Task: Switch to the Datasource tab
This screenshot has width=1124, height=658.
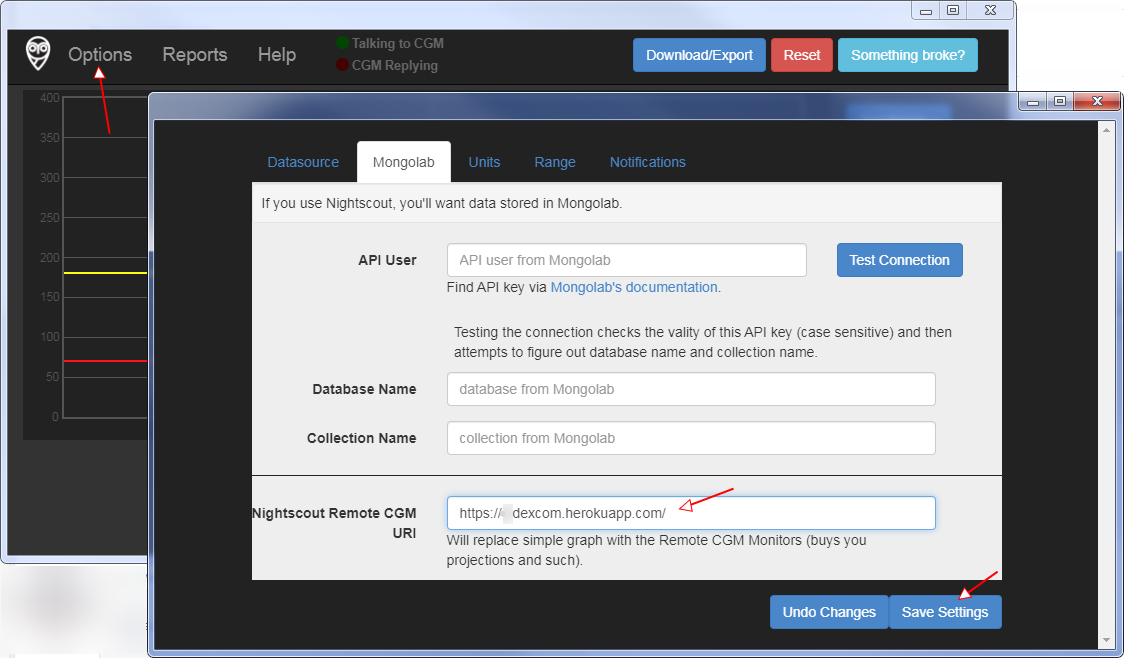Action: [x=303, y=162]
